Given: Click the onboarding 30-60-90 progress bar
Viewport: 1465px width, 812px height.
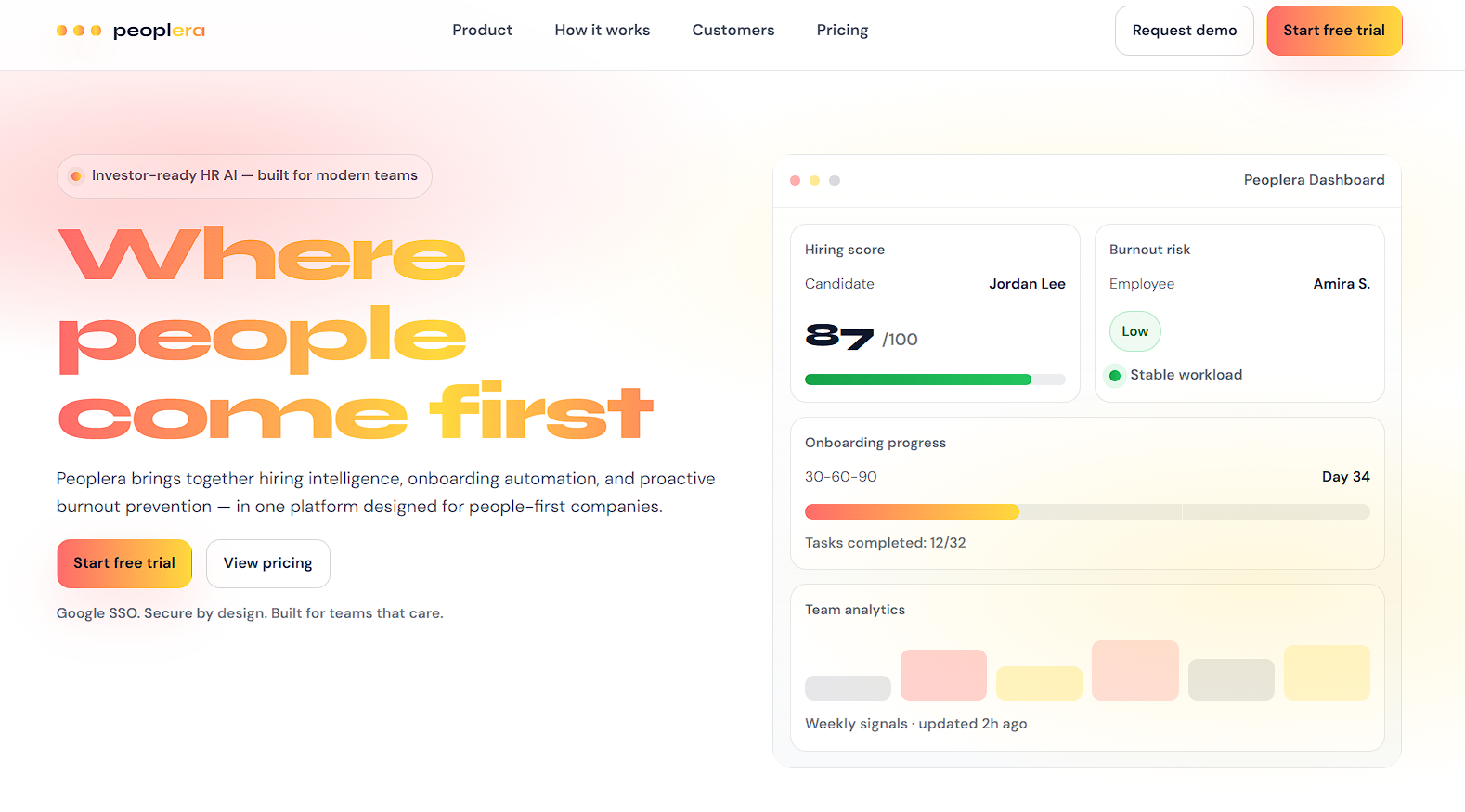Looking at the screenshot, I should pyautogui.click(x=1086, y=511).
